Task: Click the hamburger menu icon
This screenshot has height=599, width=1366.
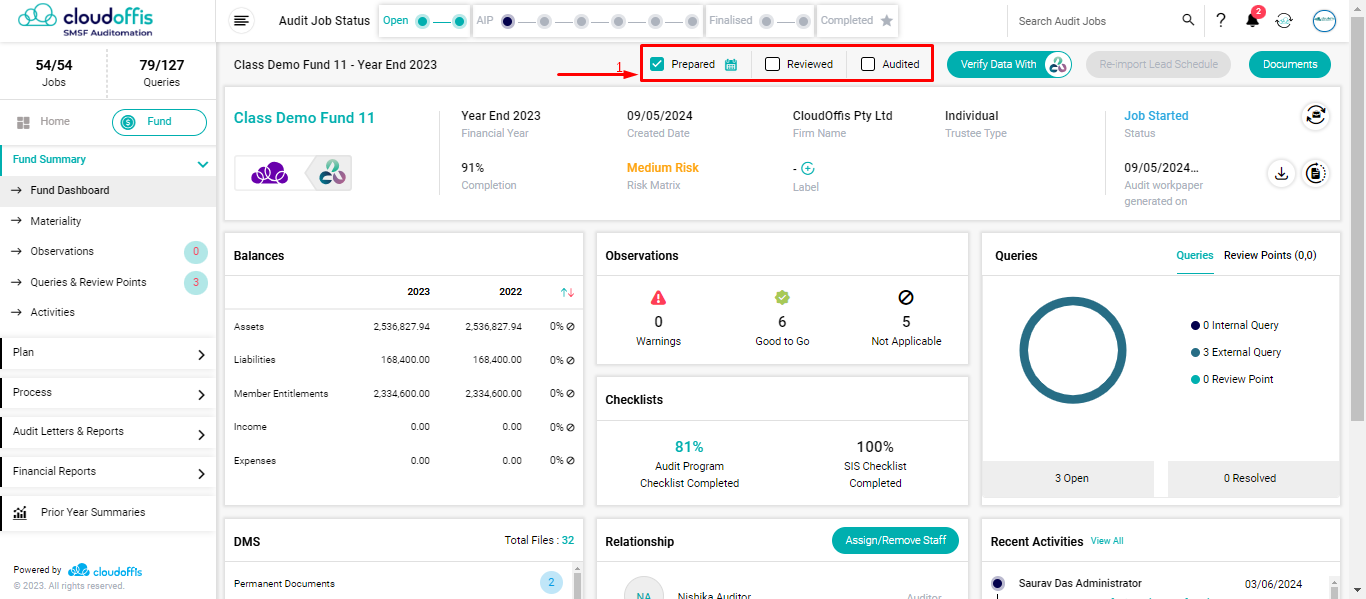Action: [x=242, y=20]
